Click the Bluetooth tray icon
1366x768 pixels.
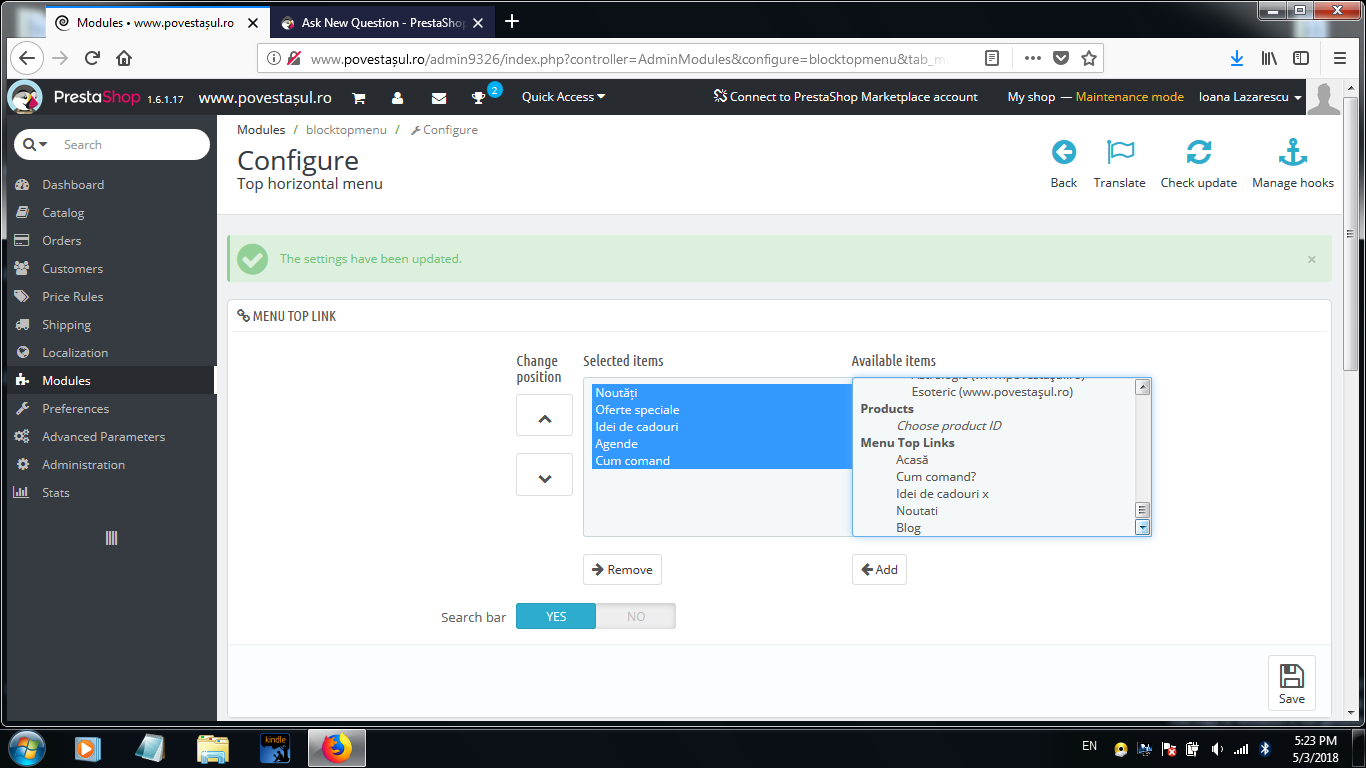1264,748
